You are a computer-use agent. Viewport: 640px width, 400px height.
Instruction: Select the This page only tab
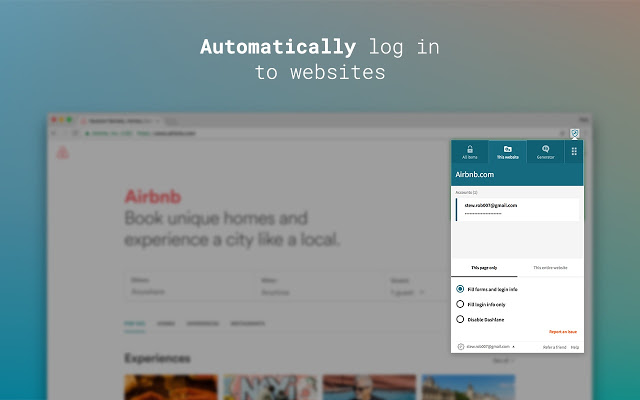tap(484, 268)
